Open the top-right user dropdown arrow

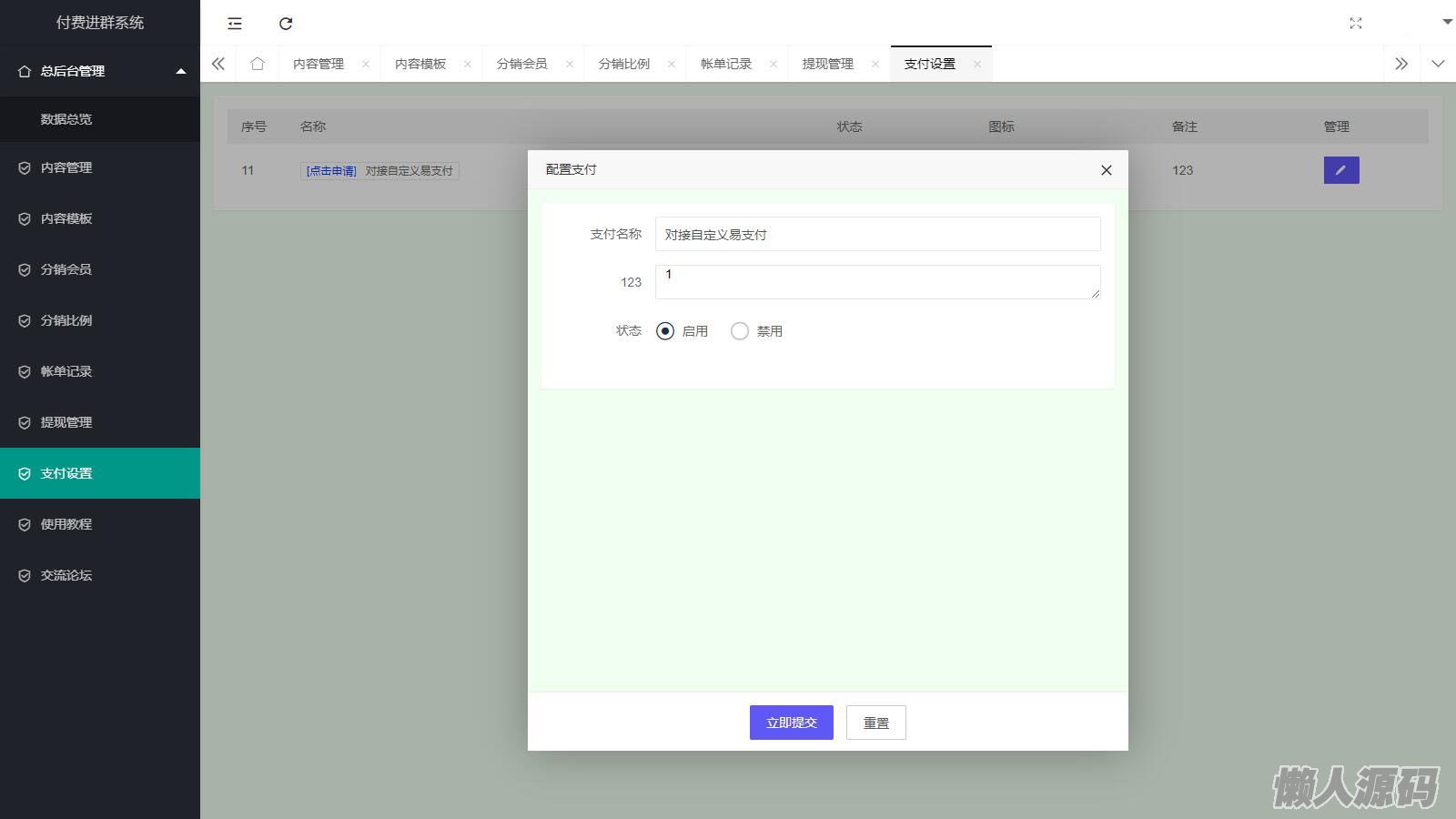1447,22
